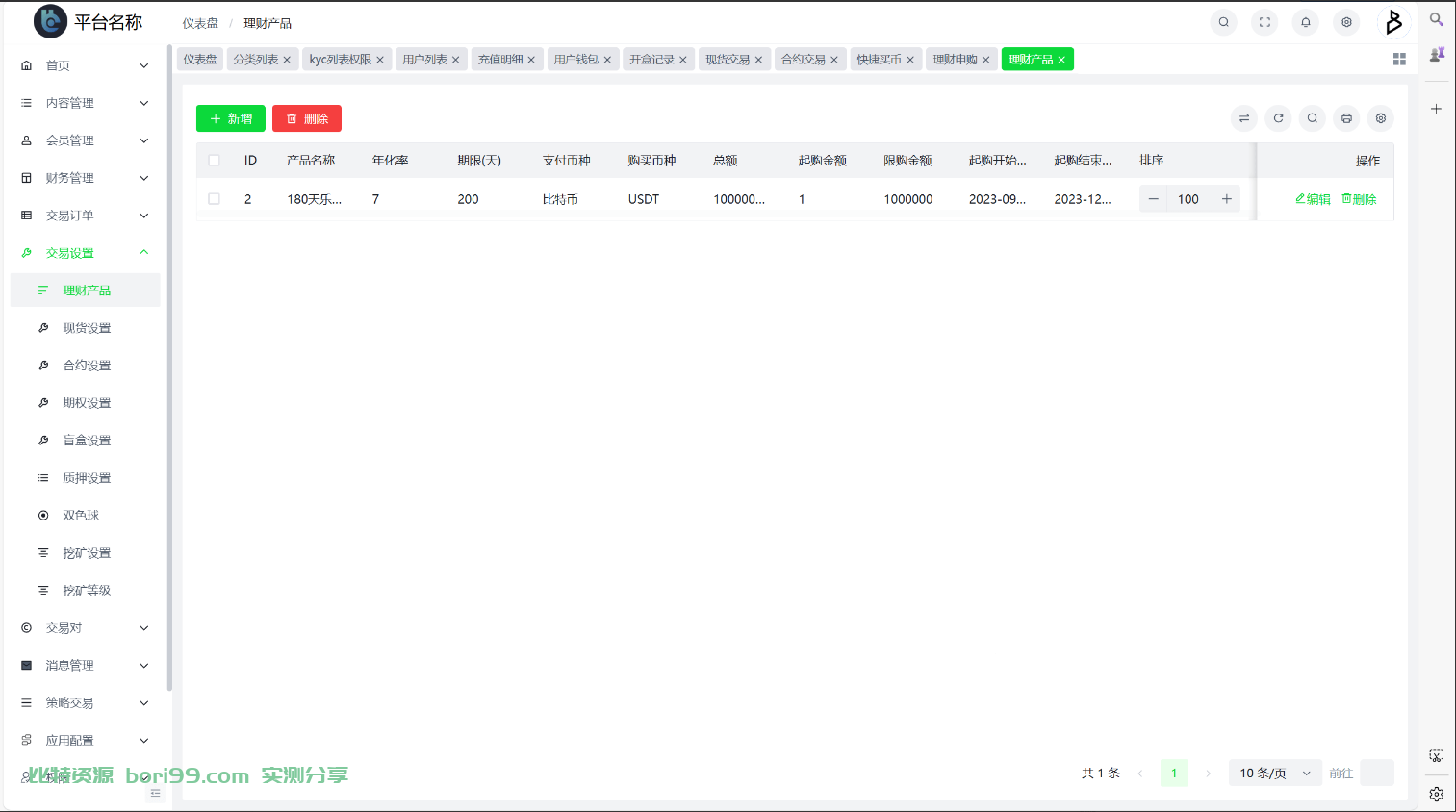Open the header settings gear icon
This screenshot has height=812, width=1456.
(x=1346, y=22)
